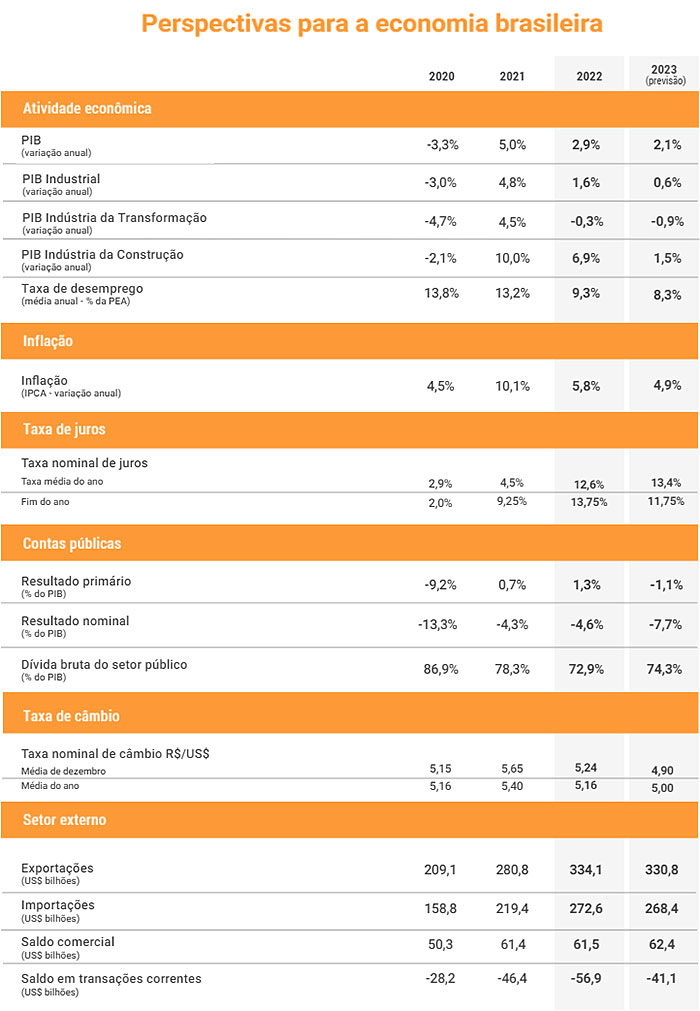
Task: Click the Inflação orange section banner
Action: pos(350,341)
